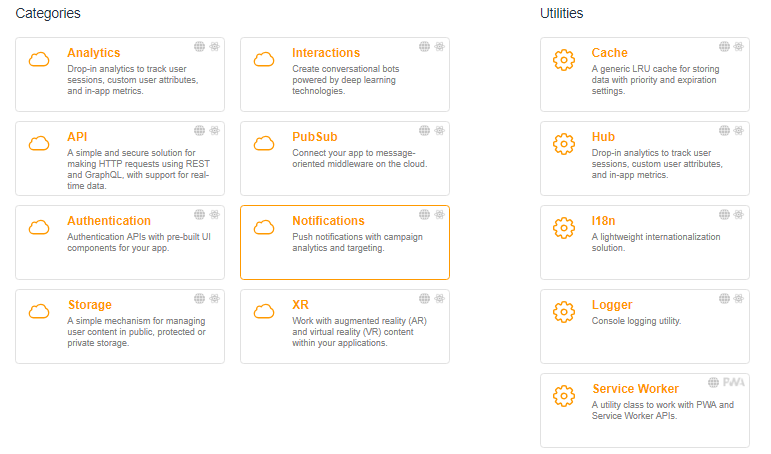Image resolution: width=771 pixels, height=454 pixels.
Task: Click the globe icon on XR card
Action: tap(424, 298)
